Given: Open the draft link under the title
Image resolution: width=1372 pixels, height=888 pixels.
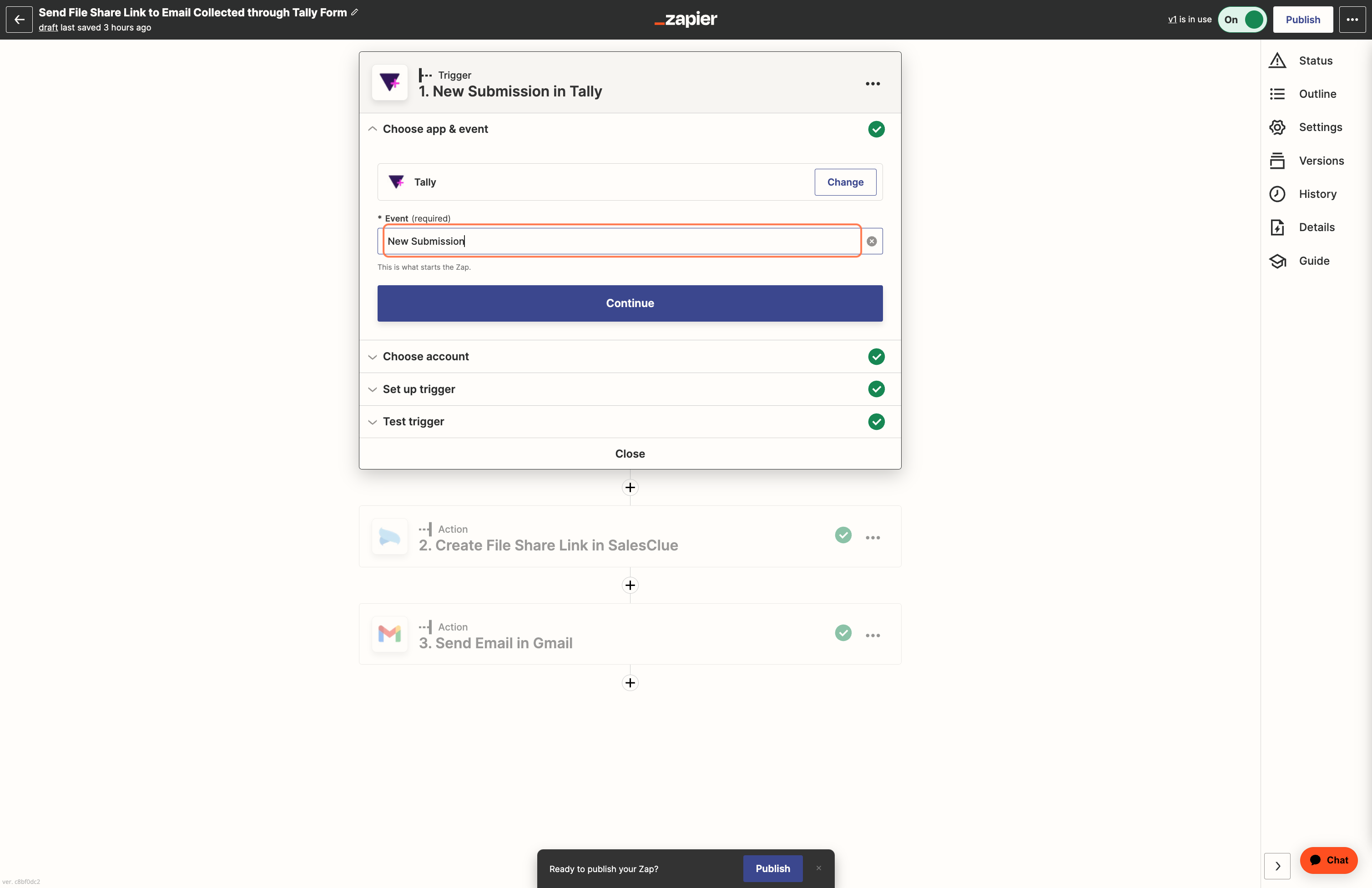Looking at the screenshot, I should pyautogui.click(x=48, y=28).
